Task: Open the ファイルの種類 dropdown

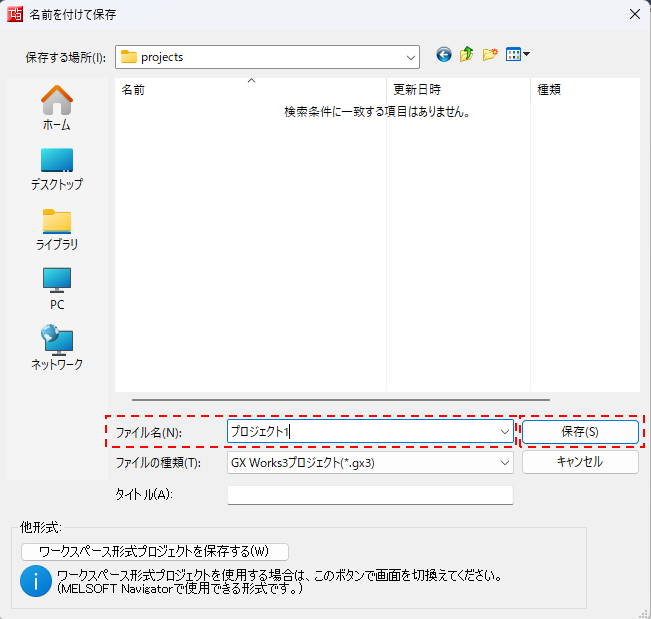Action: click(x=504, y=463)
